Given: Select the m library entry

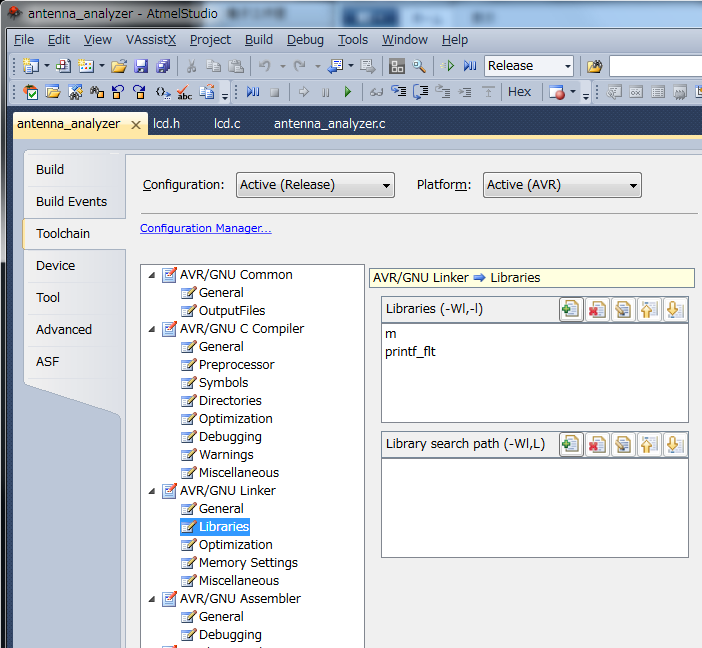Looking at the screenshot, I should 390,334.
